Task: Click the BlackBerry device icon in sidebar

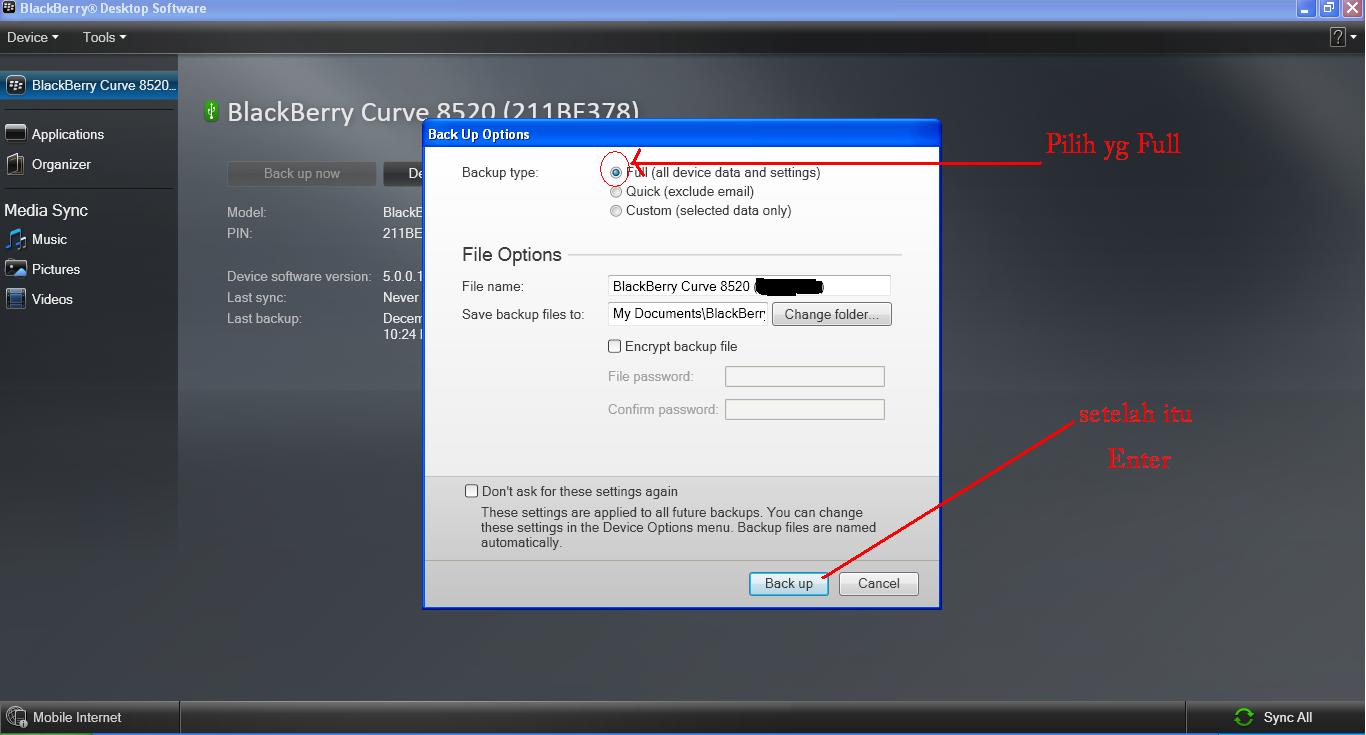Action: (x=15, y=85)
